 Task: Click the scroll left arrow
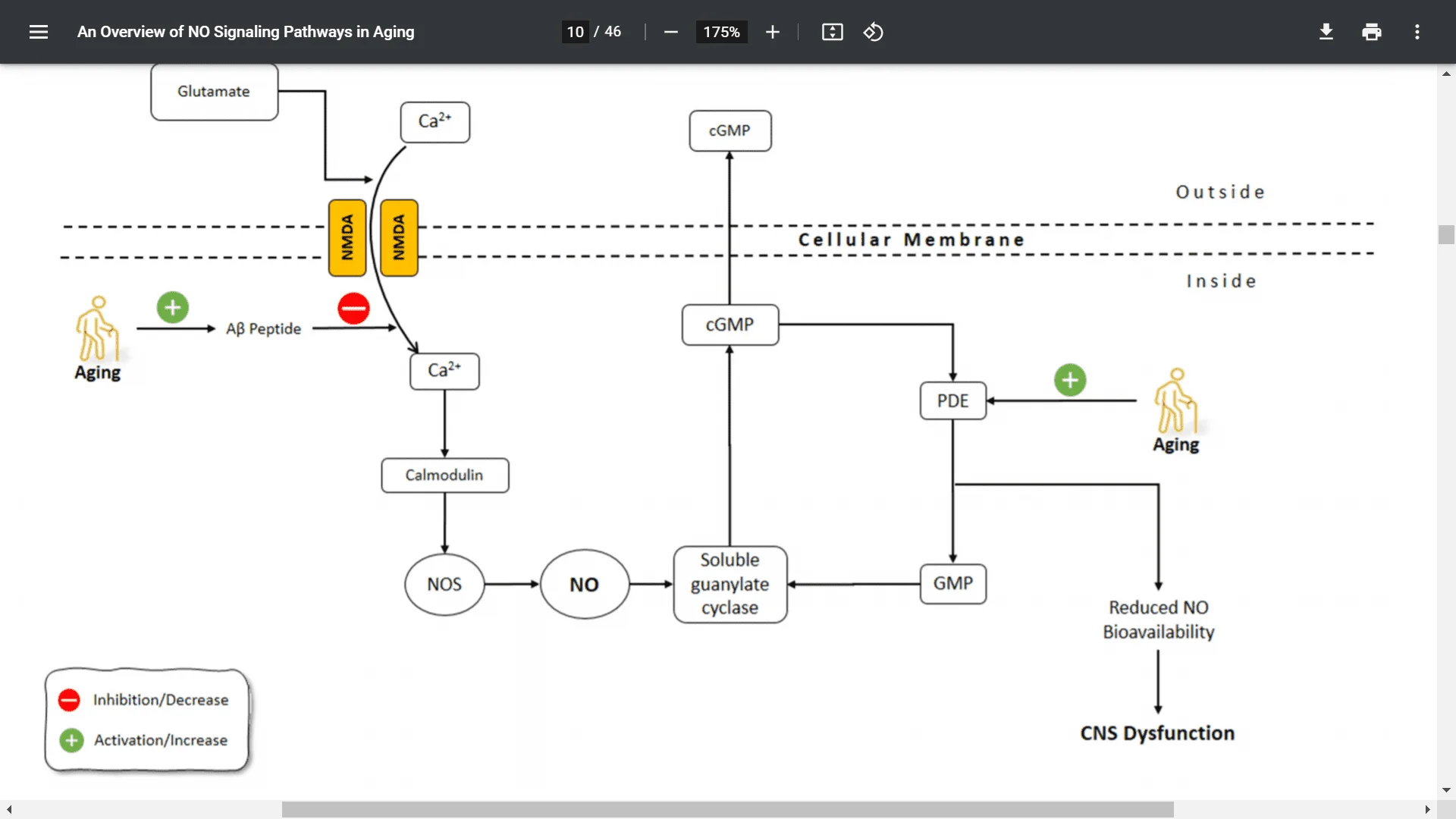click(x=8, y=810)
